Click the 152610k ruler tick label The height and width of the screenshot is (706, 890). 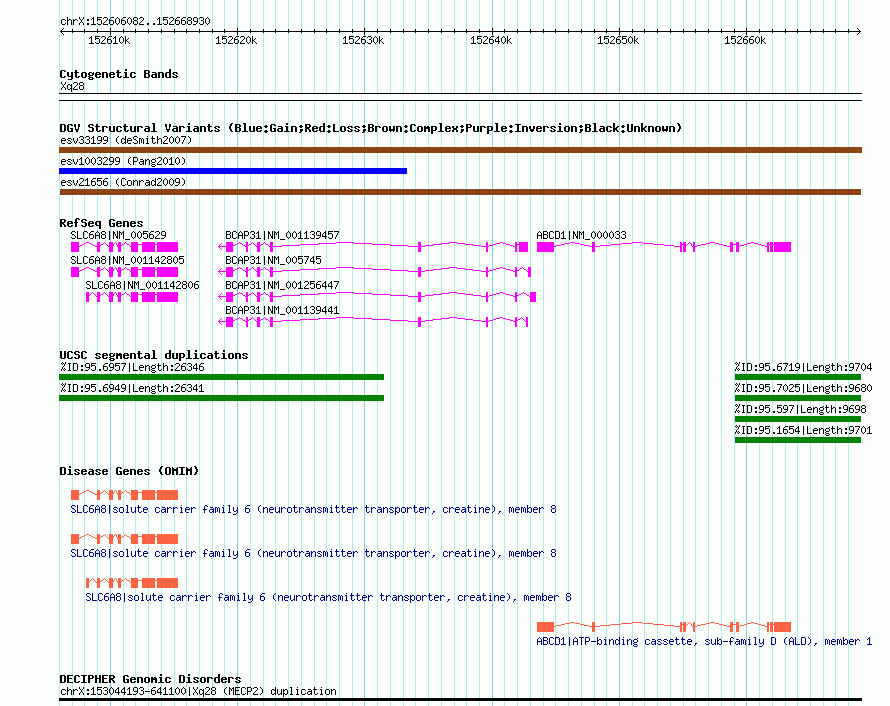coord(109,40)
